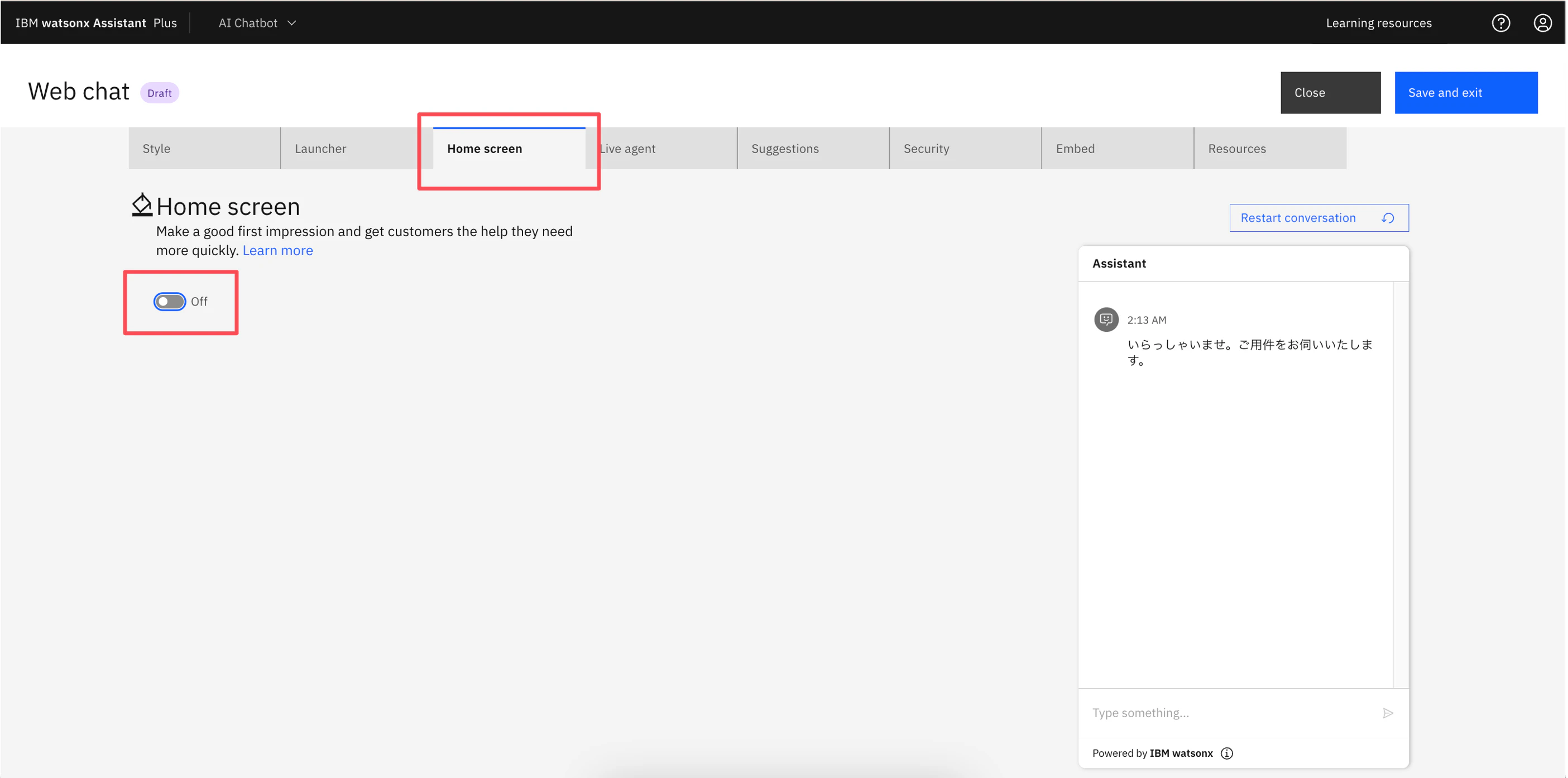The width and height of the screenshot is (1568, 778).
Task: Open the help question mark icon
Action: (1500, 23)
